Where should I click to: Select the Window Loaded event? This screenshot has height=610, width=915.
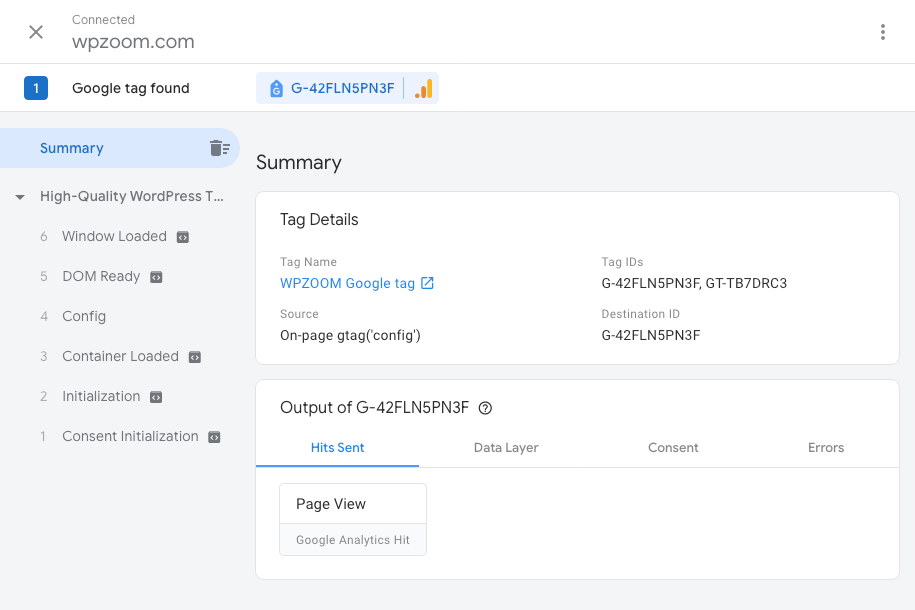[x=114, y=236]
